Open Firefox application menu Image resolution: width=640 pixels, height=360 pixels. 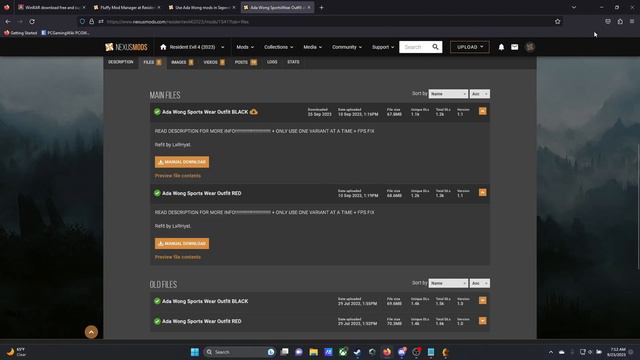(x=632, y=21)
